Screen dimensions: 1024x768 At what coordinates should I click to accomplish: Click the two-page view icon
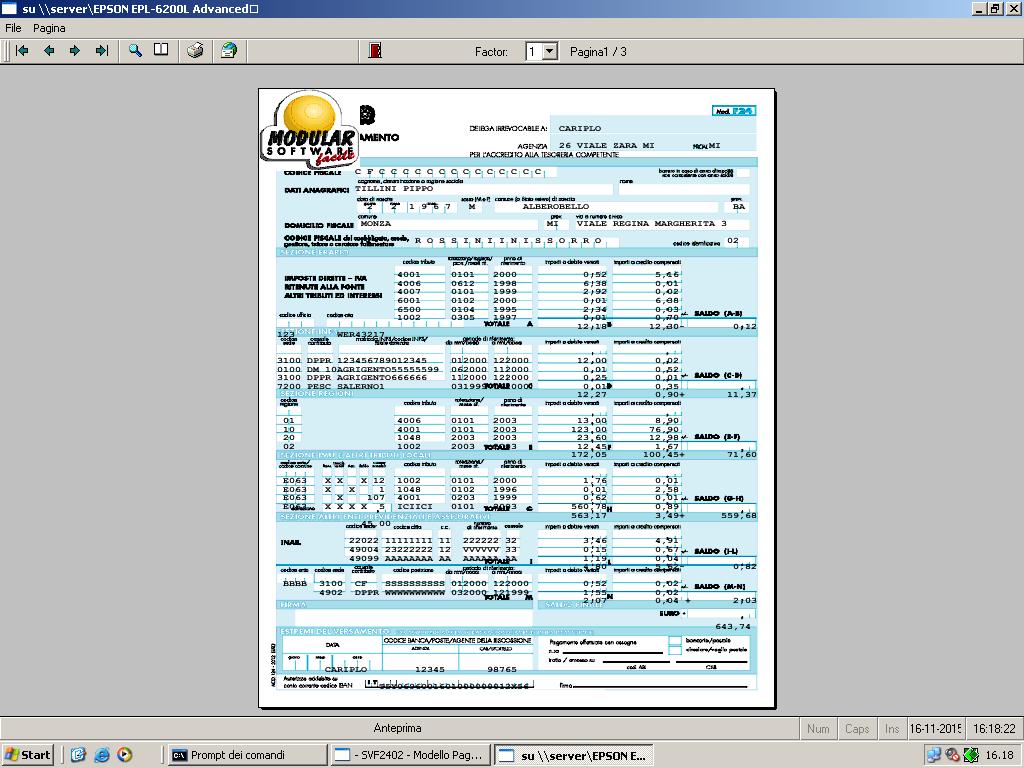(x=161, y=50)
